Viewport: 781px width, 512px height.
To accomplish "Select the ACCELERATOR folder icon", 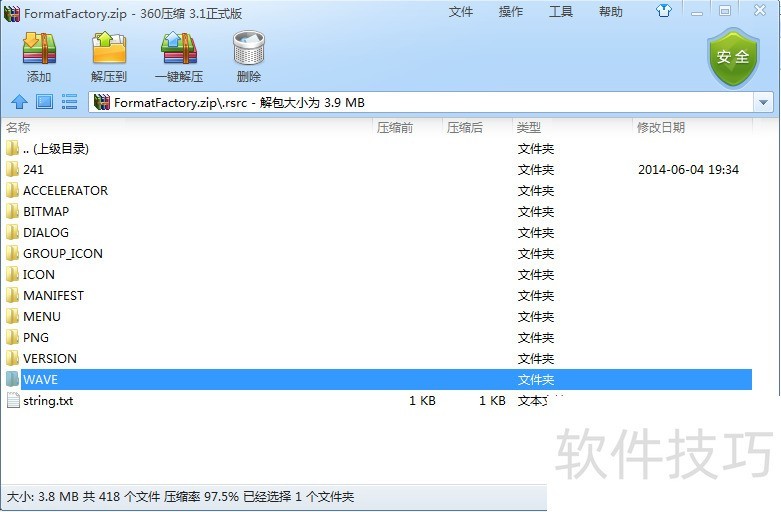I will [x=12, y=190].
